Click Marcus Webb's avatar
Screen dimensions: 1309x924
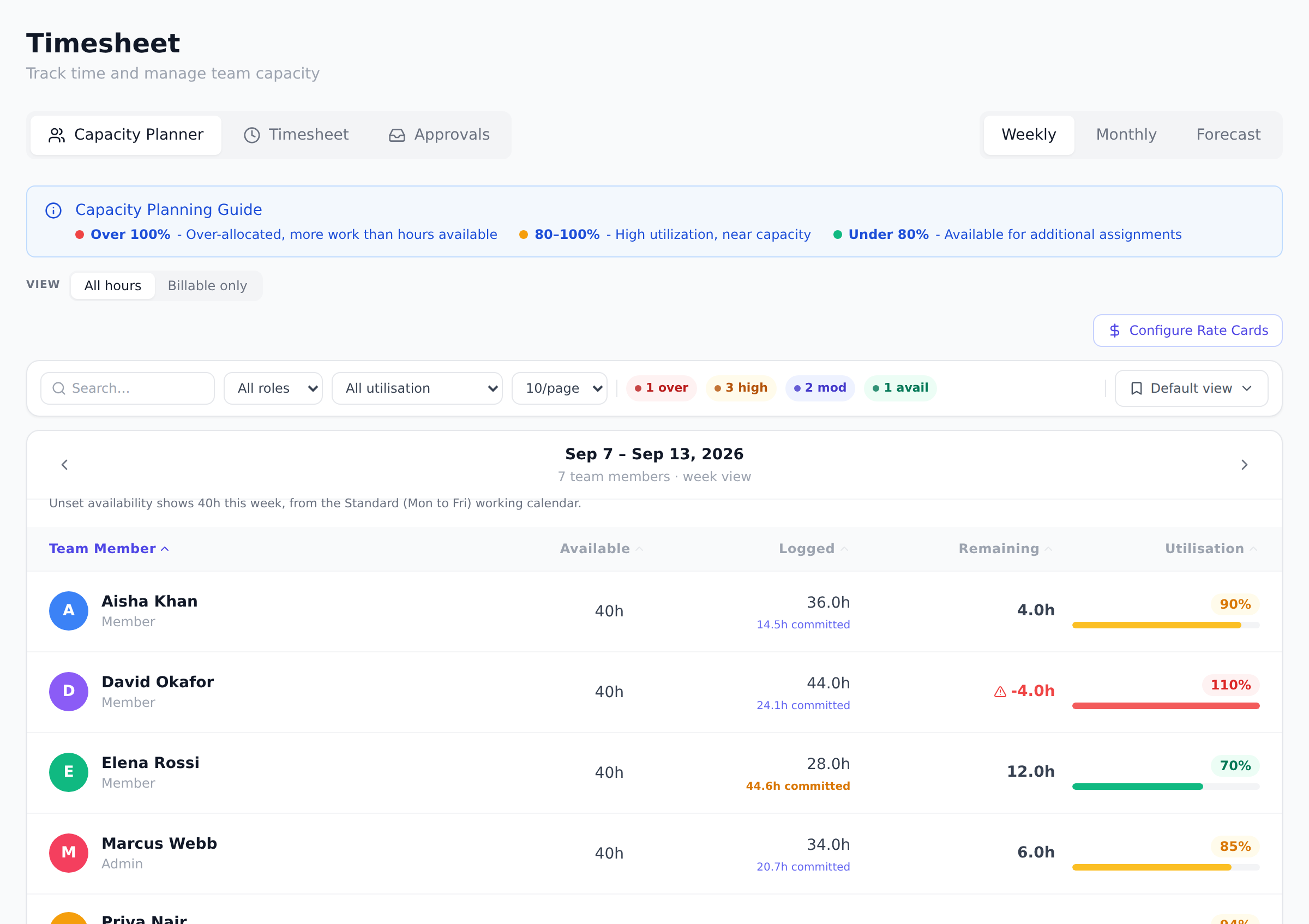[68, 853]
